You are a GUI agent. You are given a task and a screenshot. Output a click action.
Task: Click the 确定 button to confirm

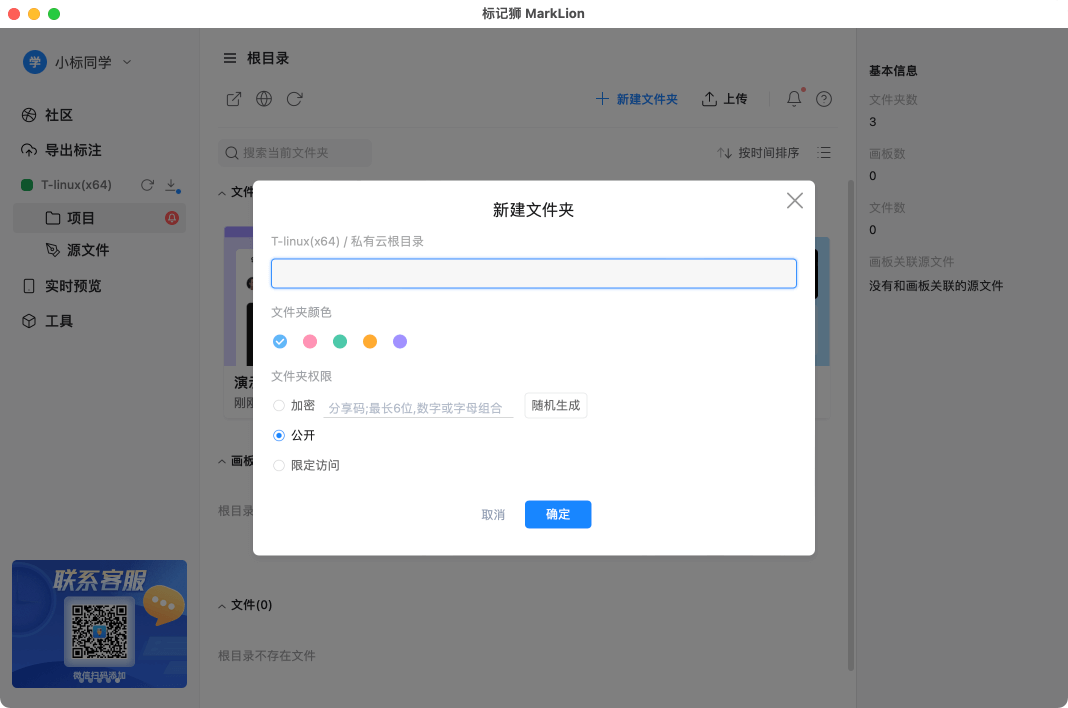click(x=558, y=514)
